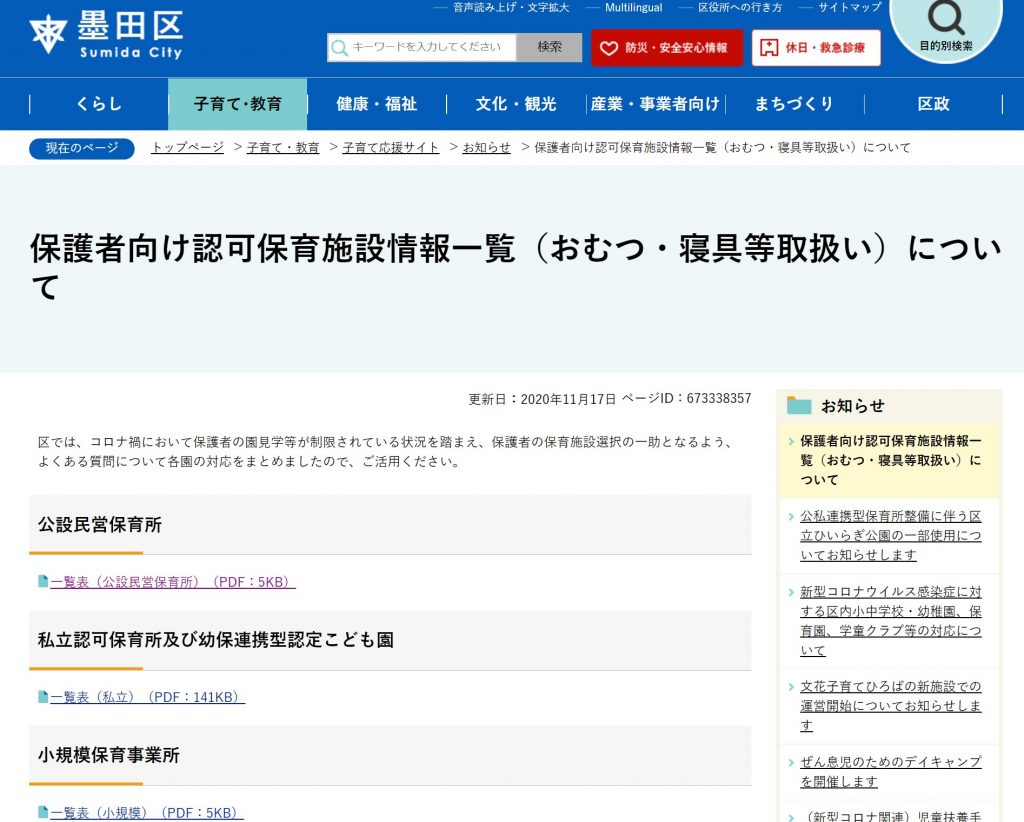Click the PDF file icon beside 一覧表(小規模)

tap(43, 813)
